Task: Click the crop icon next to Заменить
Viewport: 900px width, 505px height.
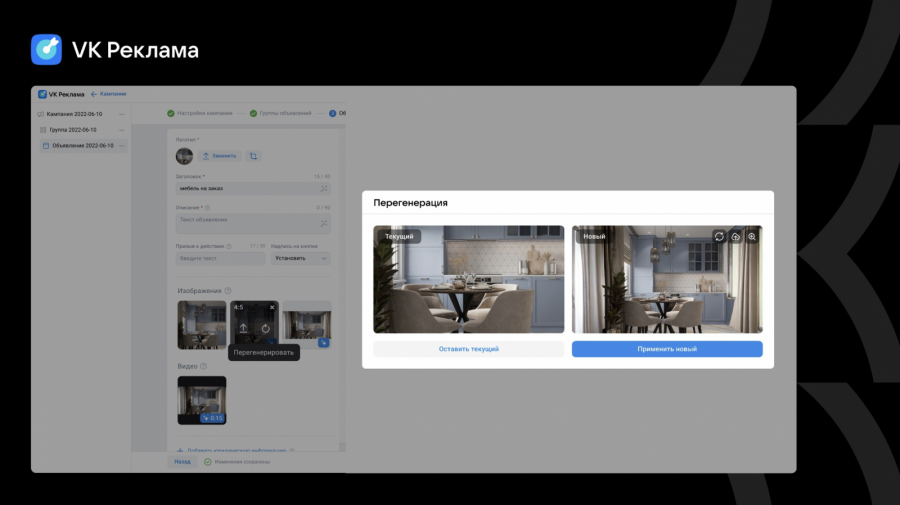Action: point(253,156)
